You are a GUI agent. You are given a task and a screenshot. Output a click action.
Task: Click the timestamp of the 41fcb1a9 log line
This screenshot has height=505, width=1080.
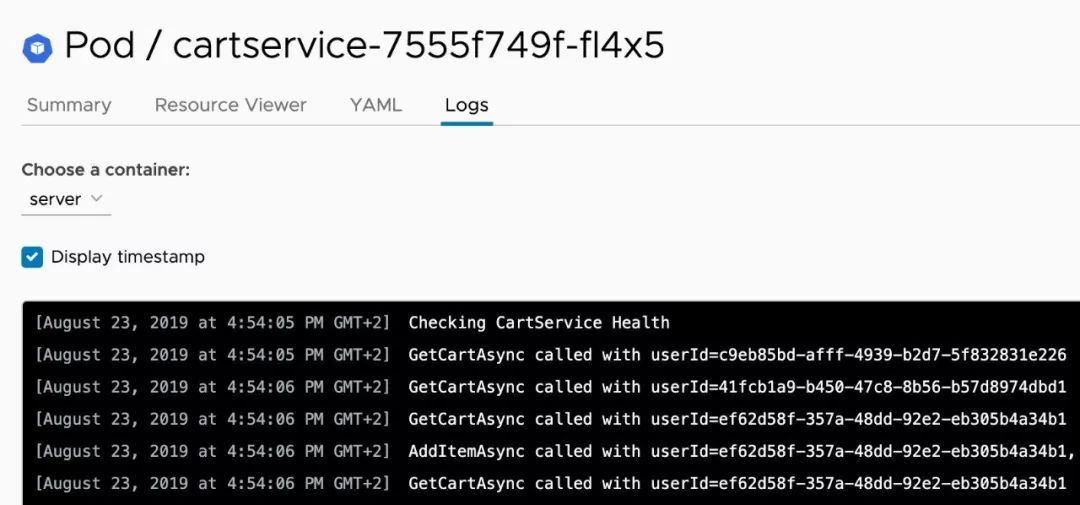coord(213,387)
